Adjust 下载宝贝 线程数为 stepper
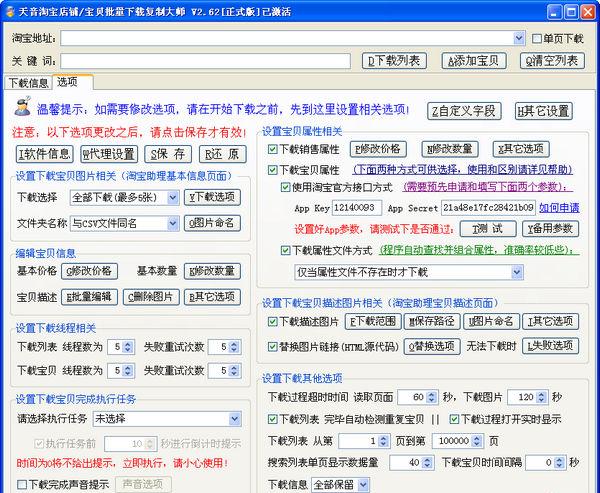Image resolution: width=600 pixels, height=493 pixels. (128, 371)
